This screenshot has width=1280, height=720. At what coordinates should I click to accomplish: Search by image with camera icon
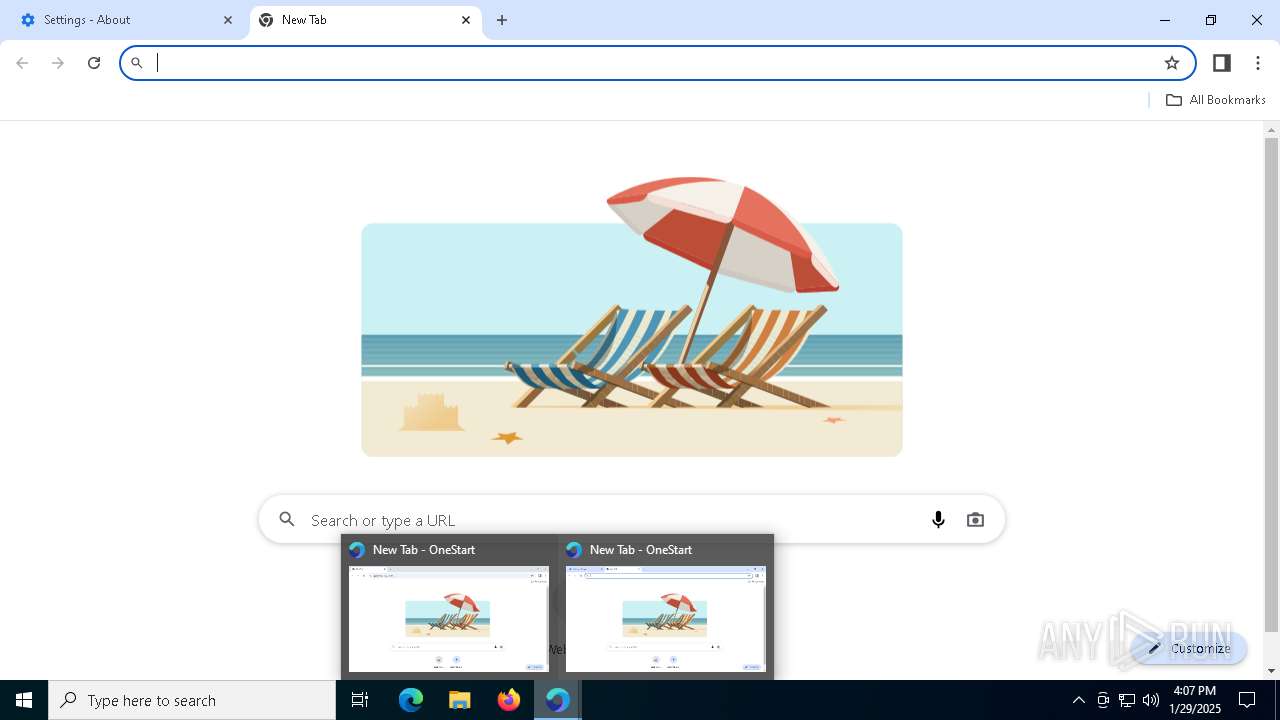coord(975,520)
